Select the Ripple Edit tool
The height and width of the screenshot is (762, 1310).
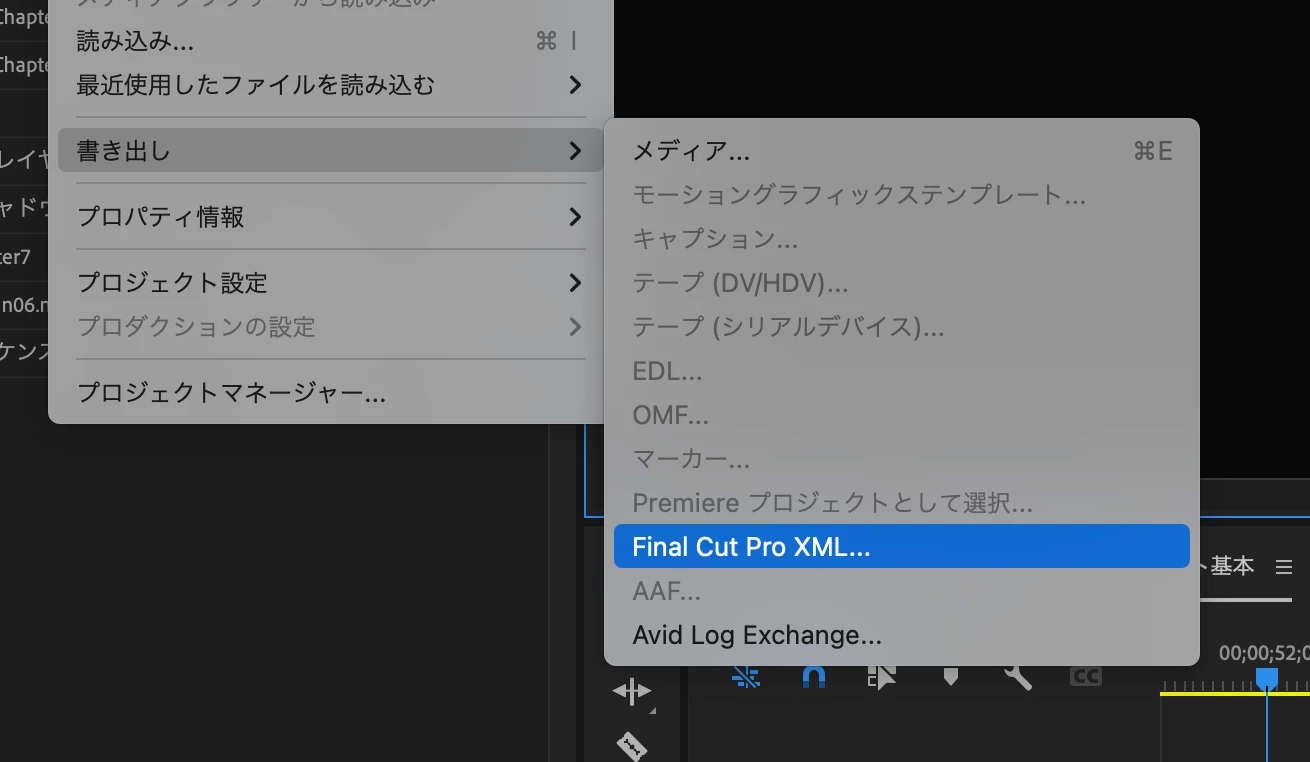click(632, 691)
